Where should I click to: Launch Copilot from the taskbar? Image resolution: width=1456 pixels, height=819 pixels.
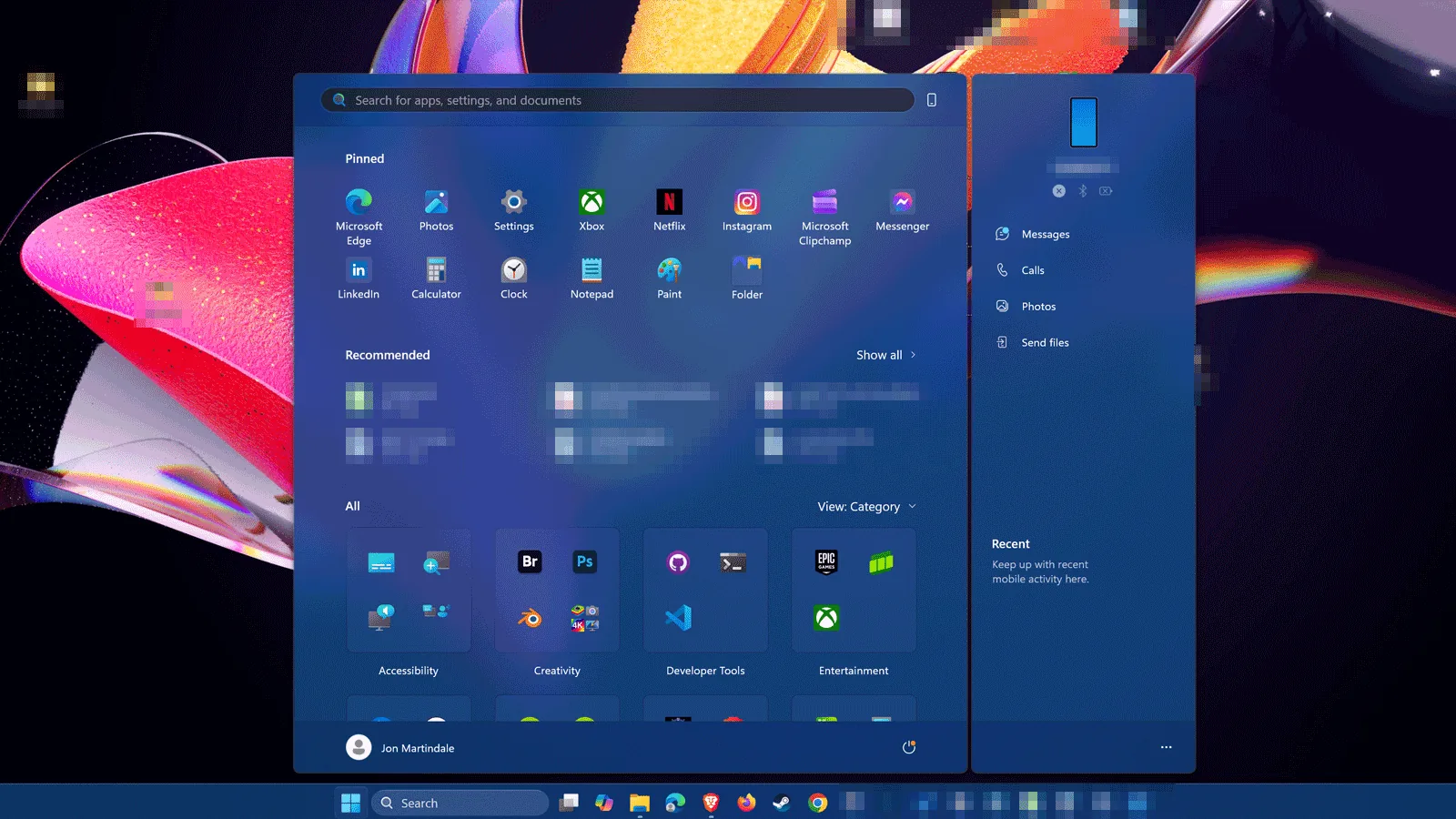tap(604, 803)
